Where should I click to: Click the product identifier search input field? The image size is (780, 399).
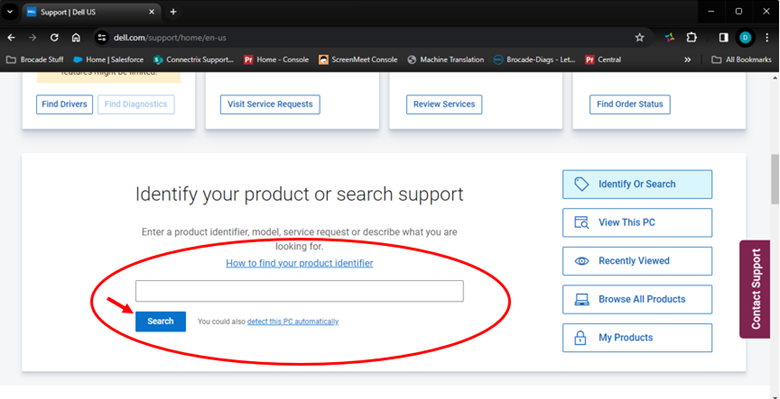(299, 291)
